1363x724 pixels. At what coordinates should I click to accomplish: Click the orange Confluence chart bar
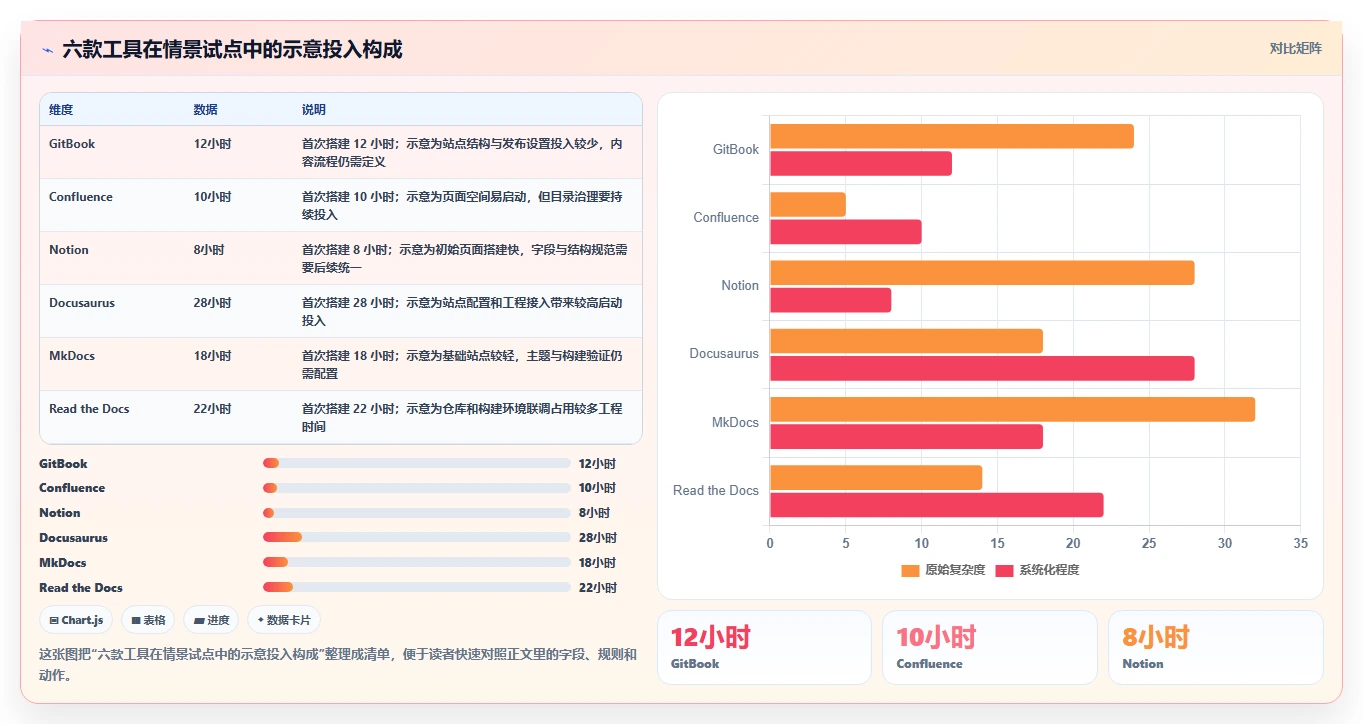pyautogui.click(x=808, y=204)
